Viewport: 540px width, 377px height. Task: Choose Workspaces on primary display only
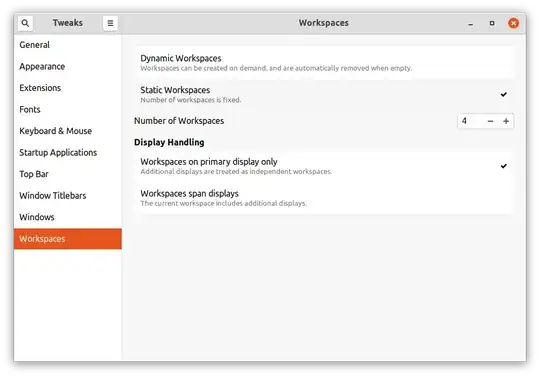pyautogui.click(x=325, y=166)
